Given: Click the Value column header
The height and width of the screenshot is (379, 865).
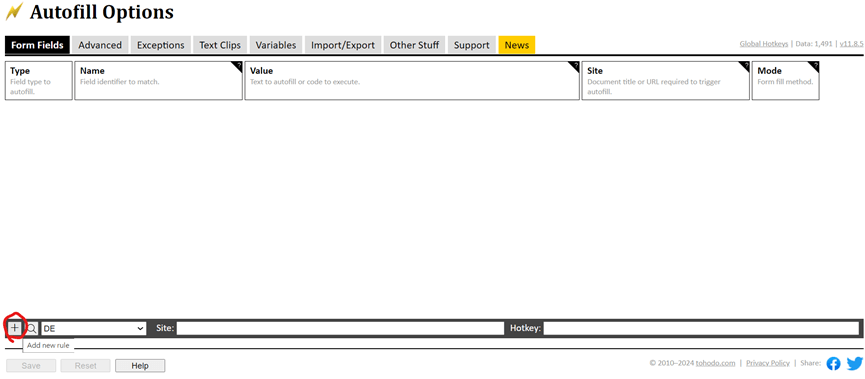Looking at the screenshot, I should [412, 81].
